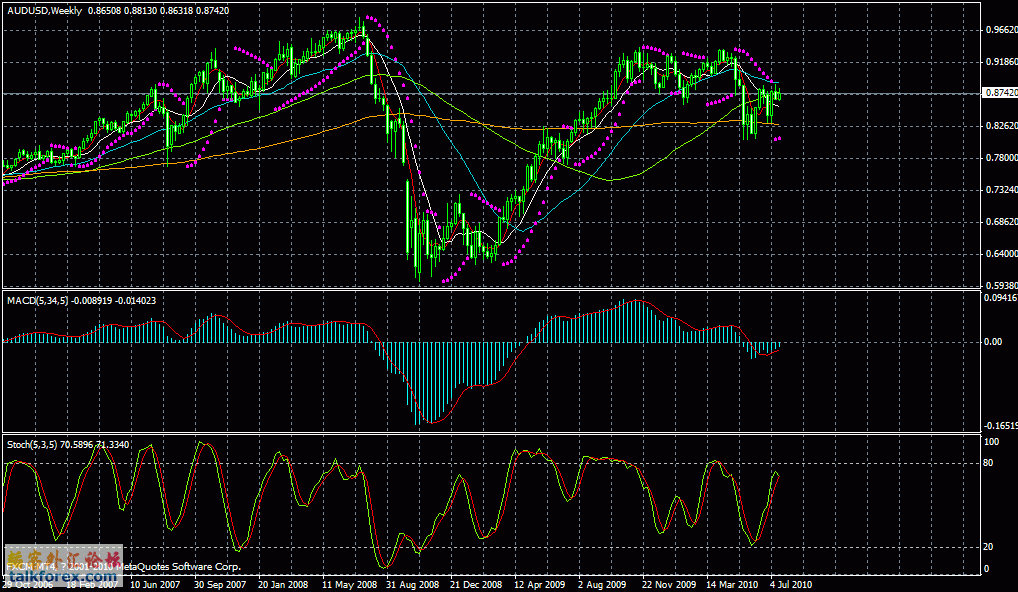The width and height of the screenshot is (1018, 592).
Task: Click the 11 May 2008 date label
Action: 348,584
